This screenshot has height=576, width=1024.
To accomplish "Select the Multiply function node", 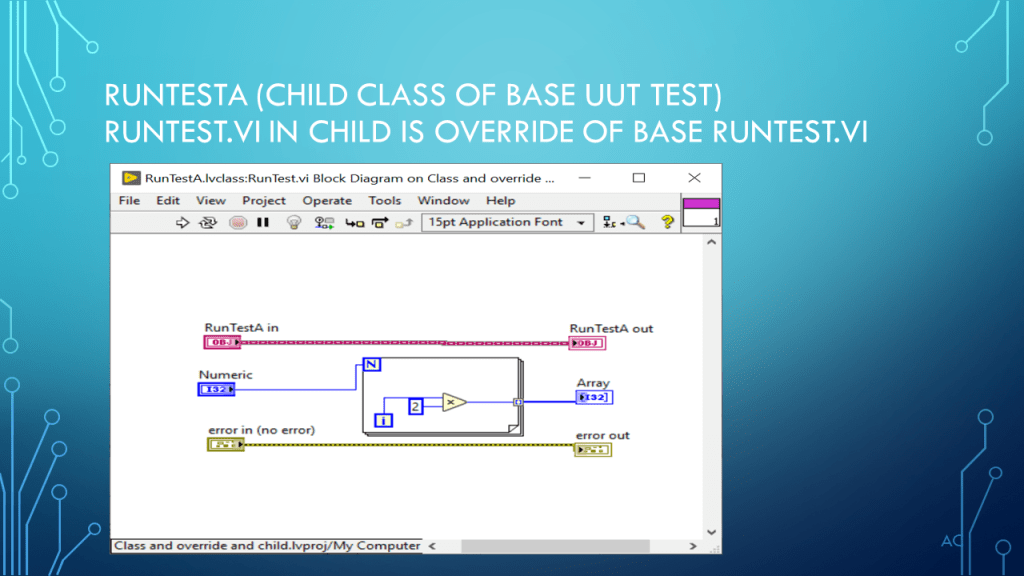I will click(x=453, y=402).
